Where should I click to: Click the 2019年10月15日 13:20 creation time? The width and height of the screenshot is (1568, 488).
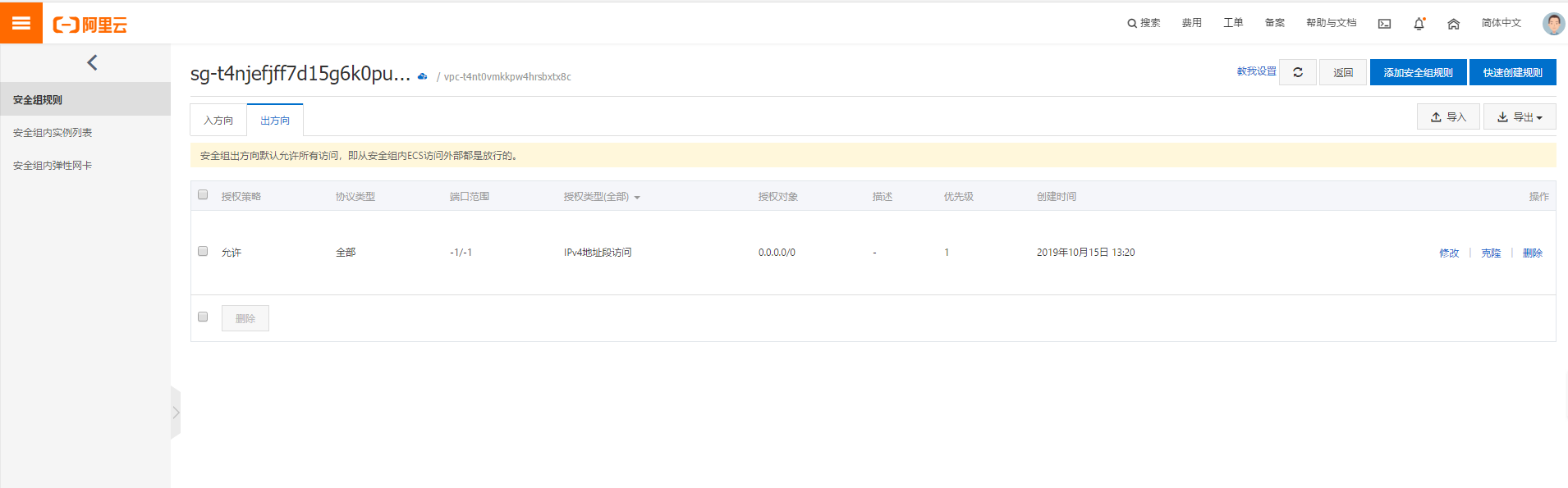point(1085,253)
